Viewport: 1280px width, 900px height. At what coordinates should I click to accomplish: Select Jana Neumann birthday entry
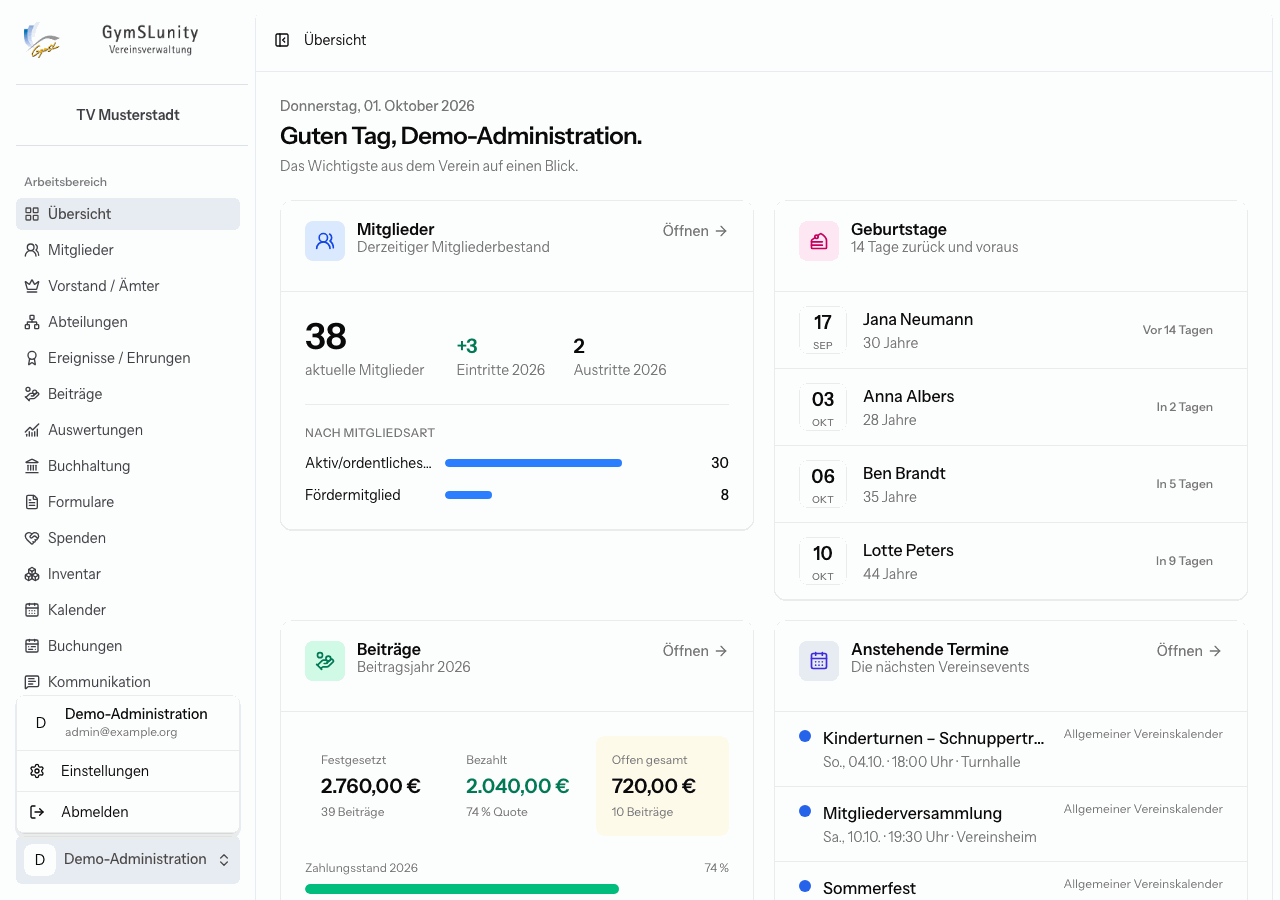click(1011, 330)
